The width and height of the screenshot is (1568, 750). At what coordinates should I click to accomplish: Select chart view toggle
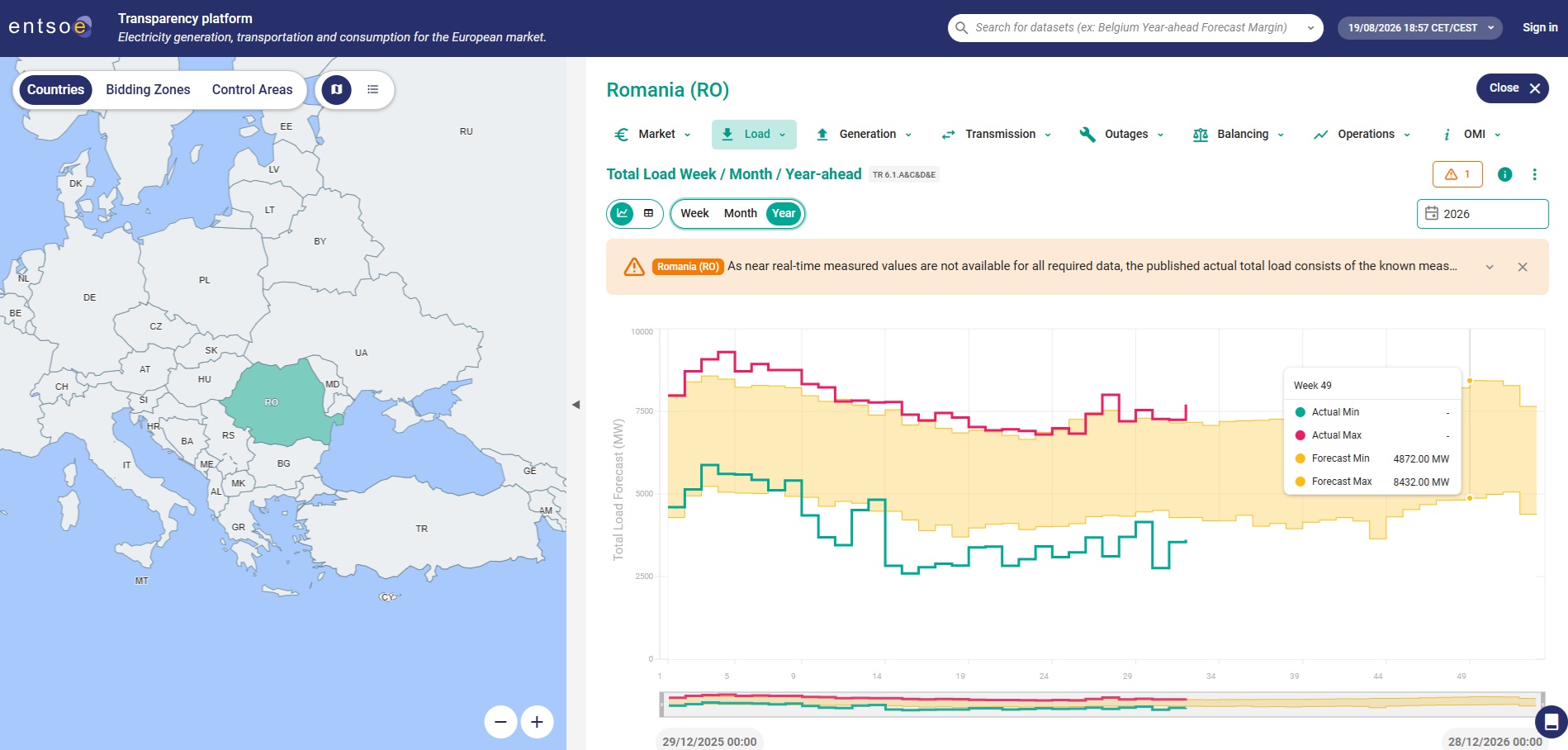click(x=622, y=213)
